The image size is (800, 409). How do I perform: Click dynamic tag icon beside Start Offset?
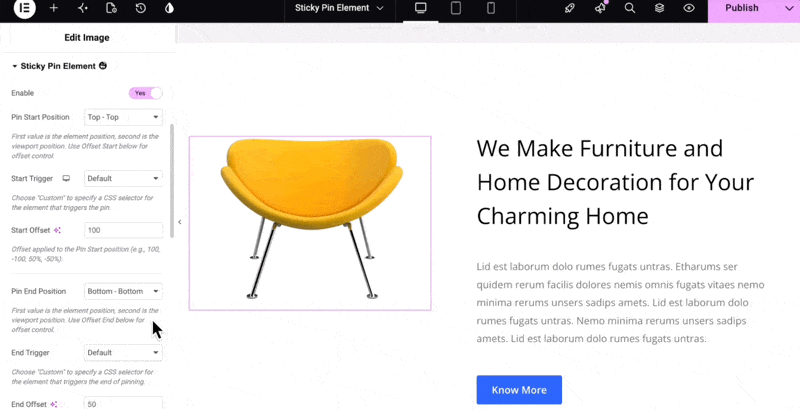coord(57,230)
